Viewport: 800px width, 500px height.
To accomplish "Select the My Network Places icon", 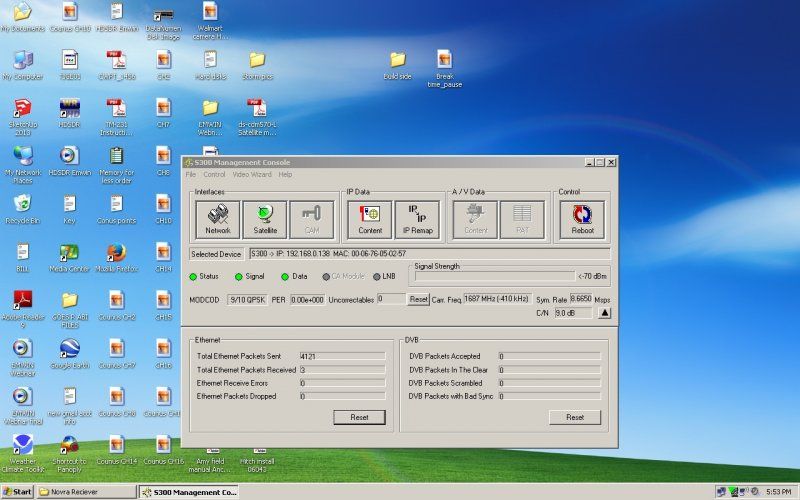I will (x=22, y=165).
